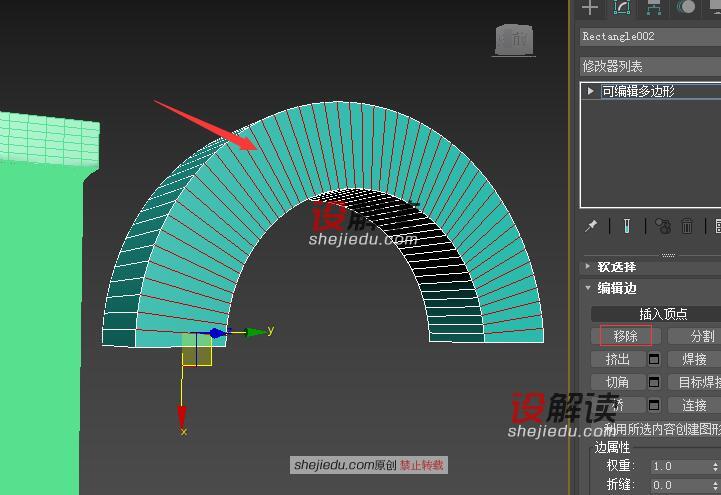Collapse the Edit Edges (编辑边) rollout
The width and height of the screenshot is (721, 495).
click(x=589, y=288)
